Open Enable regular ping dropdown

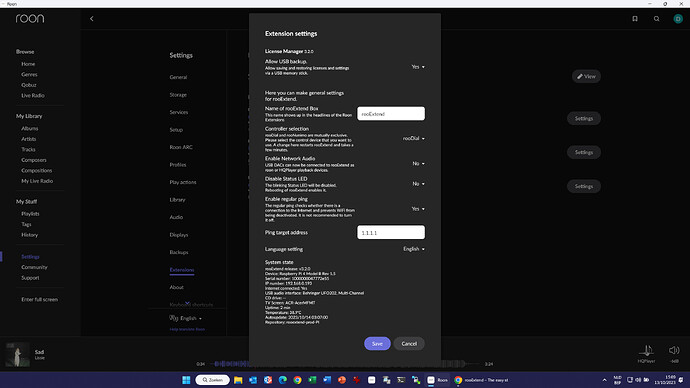[418, 209]
